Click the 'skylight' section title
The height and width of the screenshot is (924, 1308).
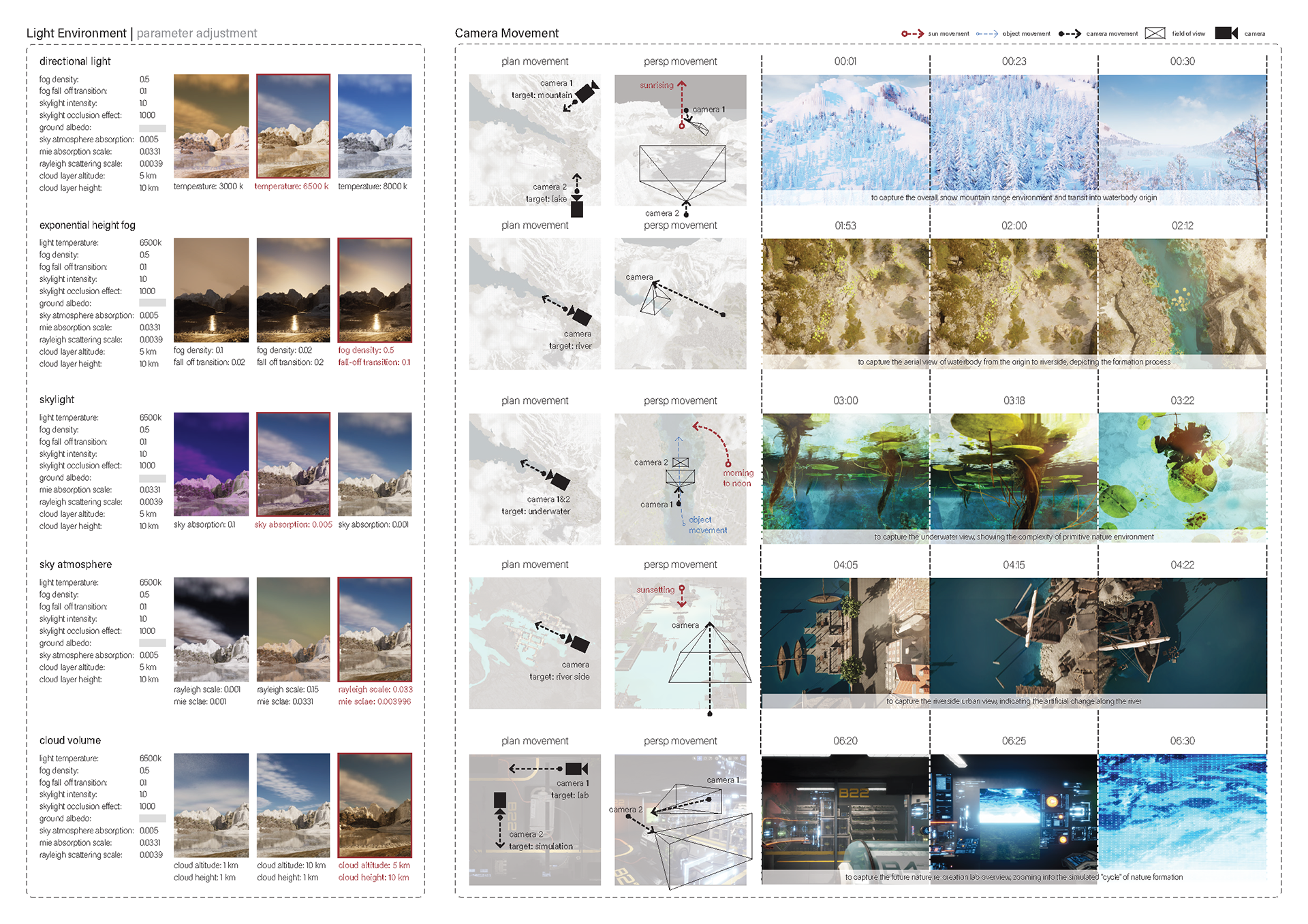[x=57, y=400]
